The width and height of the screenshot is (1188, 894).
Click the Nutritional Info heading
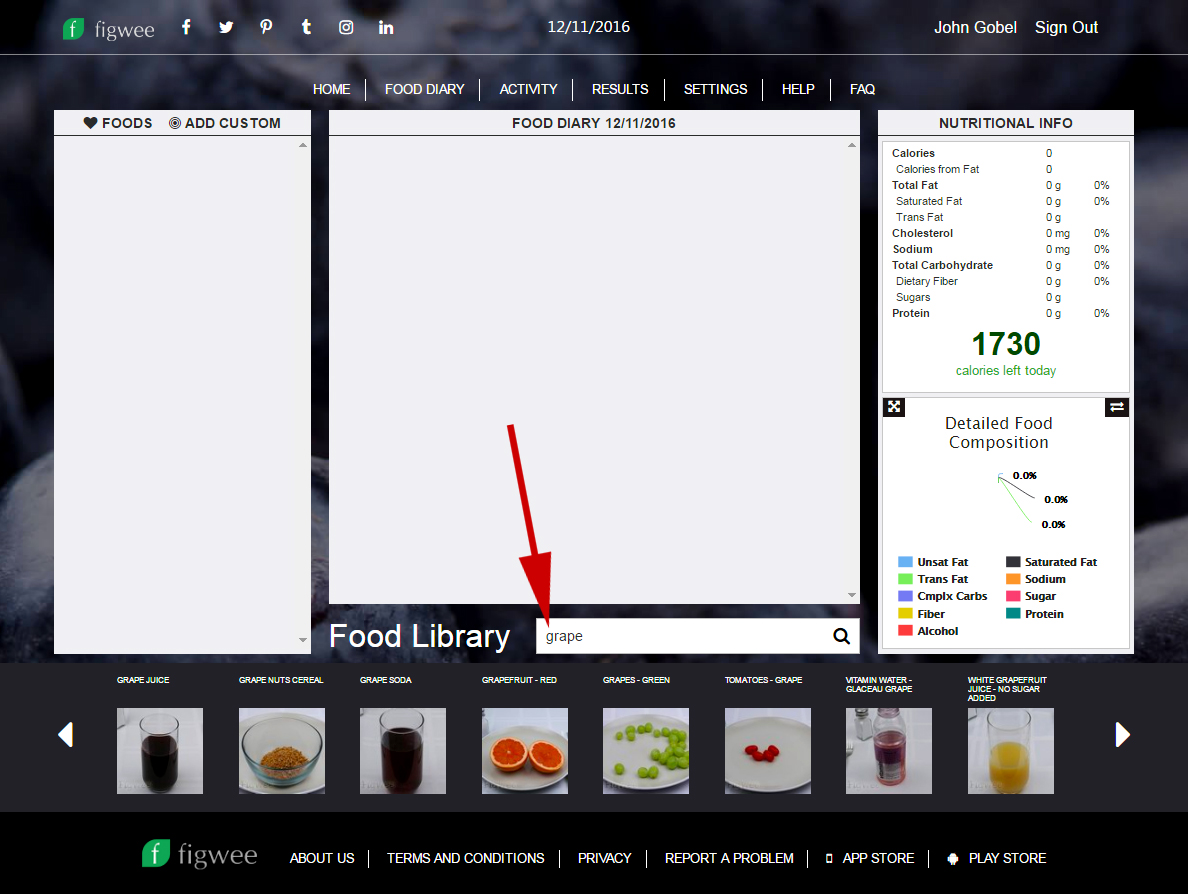pyautogui.click(x=1005, y=123)
